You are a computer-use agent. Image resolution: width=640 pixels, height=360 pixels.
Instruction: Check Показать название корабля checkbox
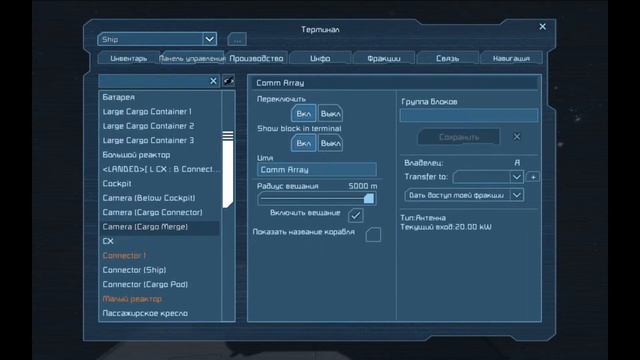point(373,234)
